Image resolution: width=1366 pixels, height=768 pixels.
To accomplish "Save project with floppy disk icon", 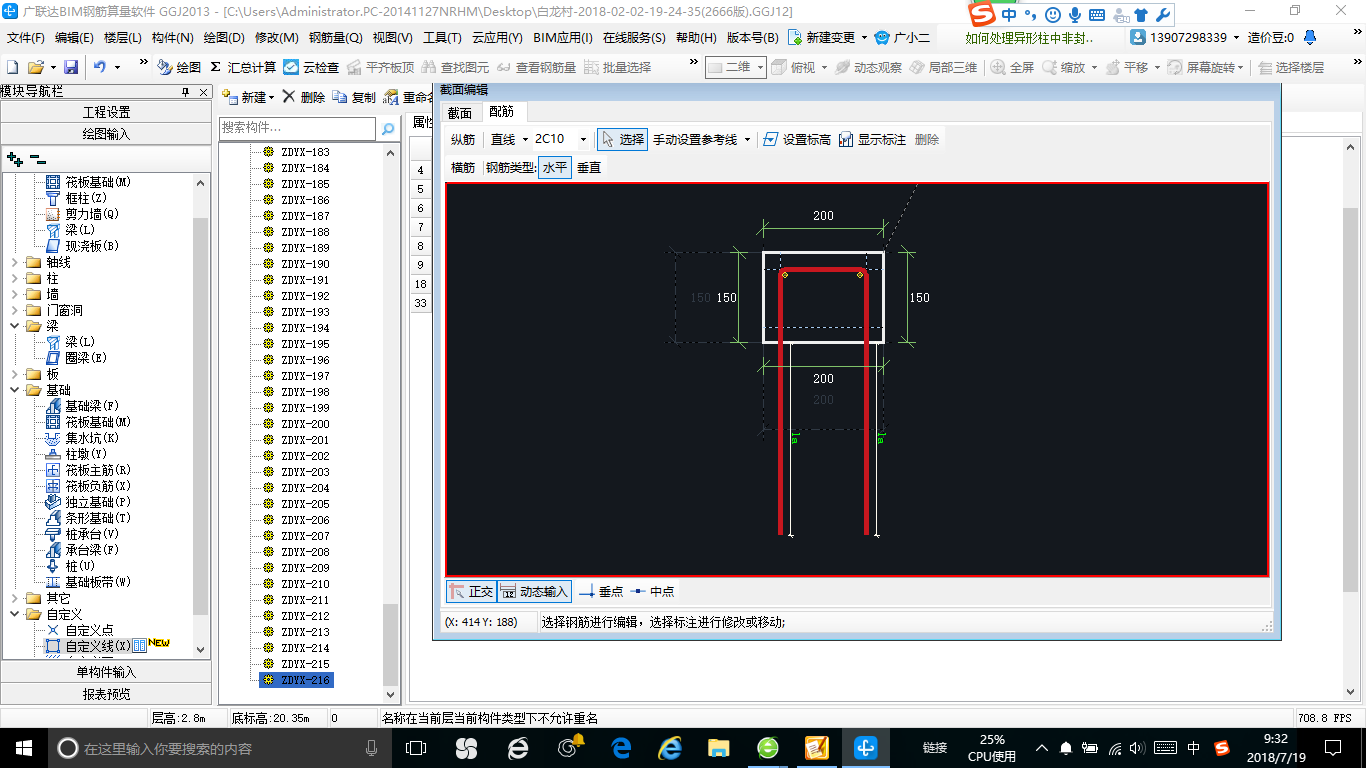I will tap(70, 67).
